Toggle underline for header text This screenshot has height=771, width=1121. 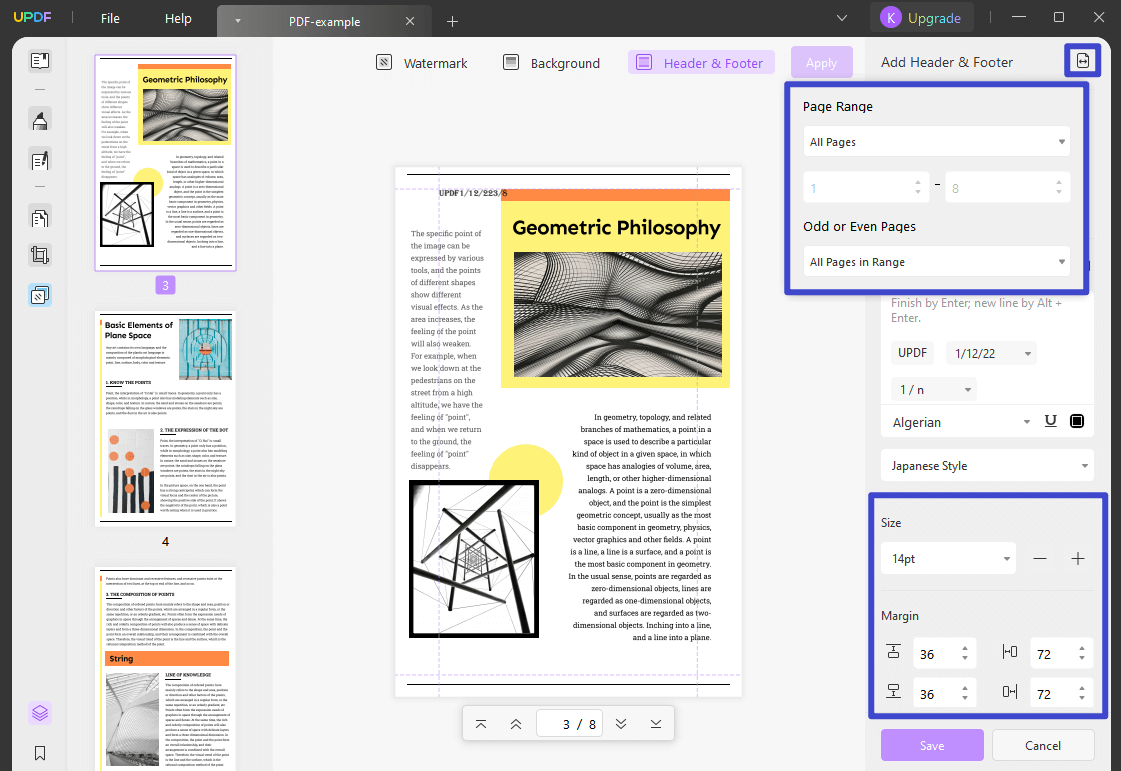pyautogui.click(x=1050, y=421)
